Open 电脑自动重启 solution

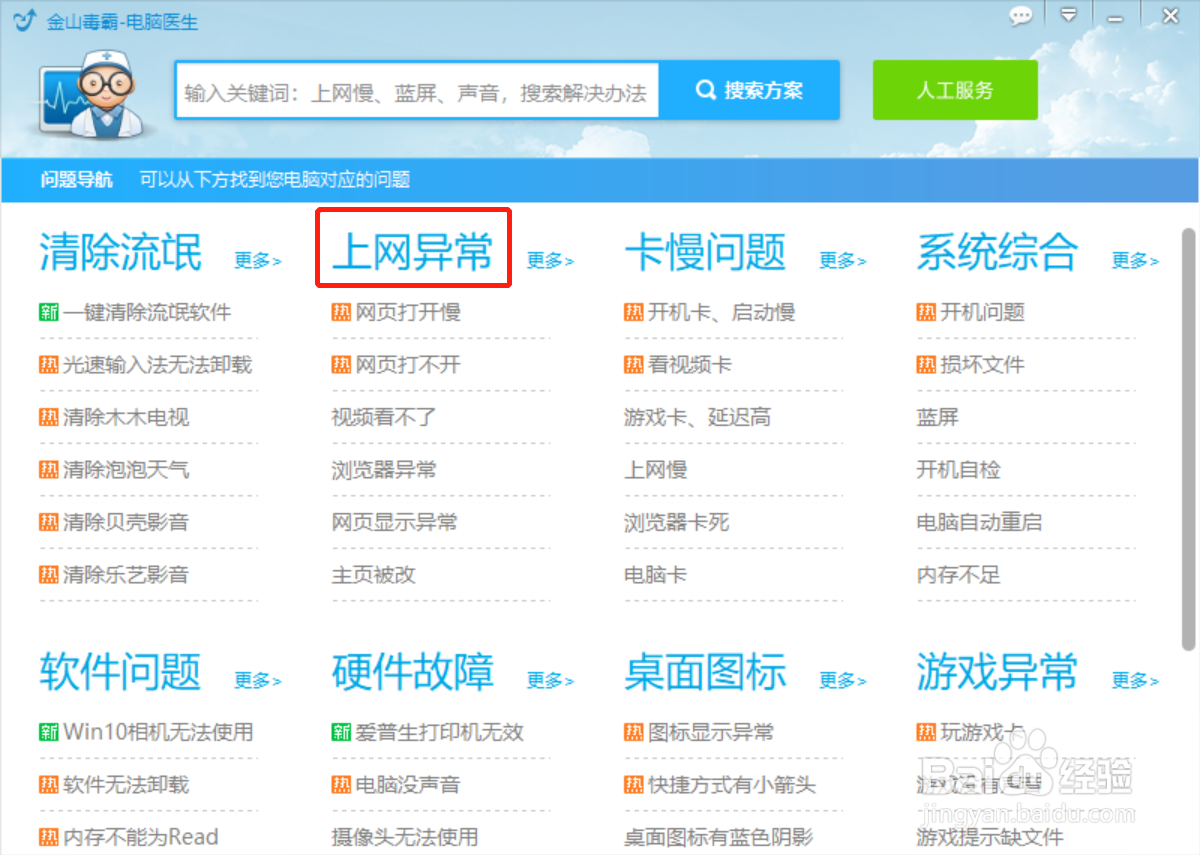pyautogui.click(x=979, y=522)
